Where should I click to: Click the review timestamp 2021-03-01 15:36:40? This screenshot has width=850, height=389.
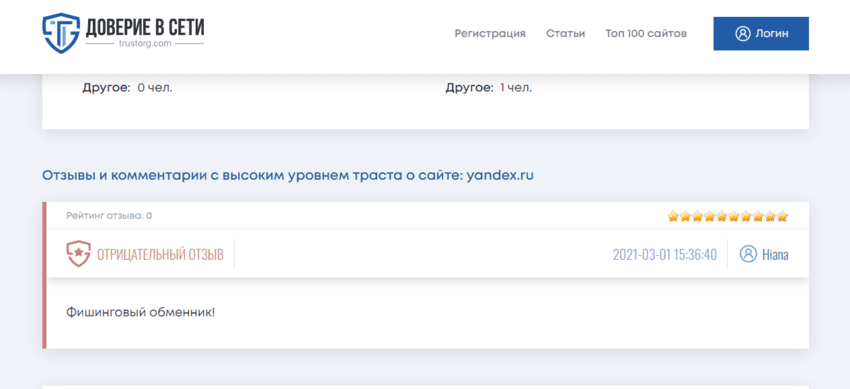click(665, 255)
